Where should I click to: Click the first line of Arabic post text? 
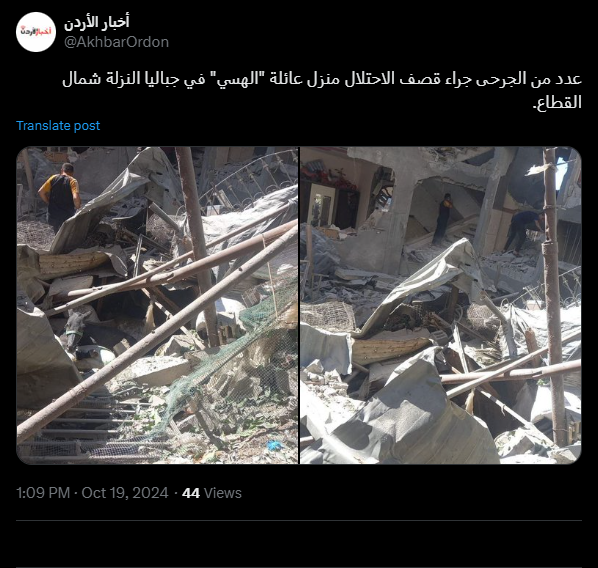pos(322,79)
